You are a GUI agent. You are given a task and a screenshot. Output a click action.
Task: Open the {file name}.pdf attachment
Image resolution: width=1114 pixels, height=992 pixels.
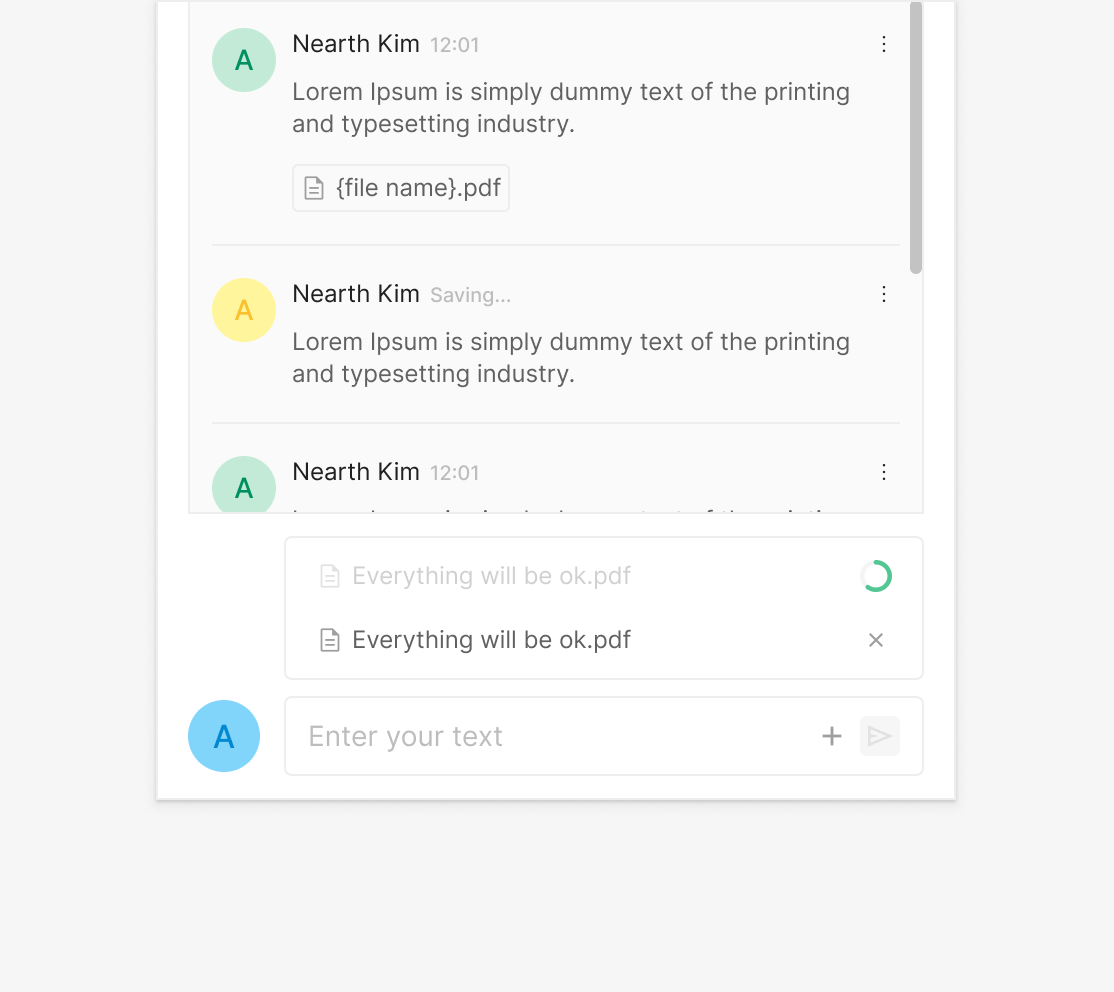point(418,188)
